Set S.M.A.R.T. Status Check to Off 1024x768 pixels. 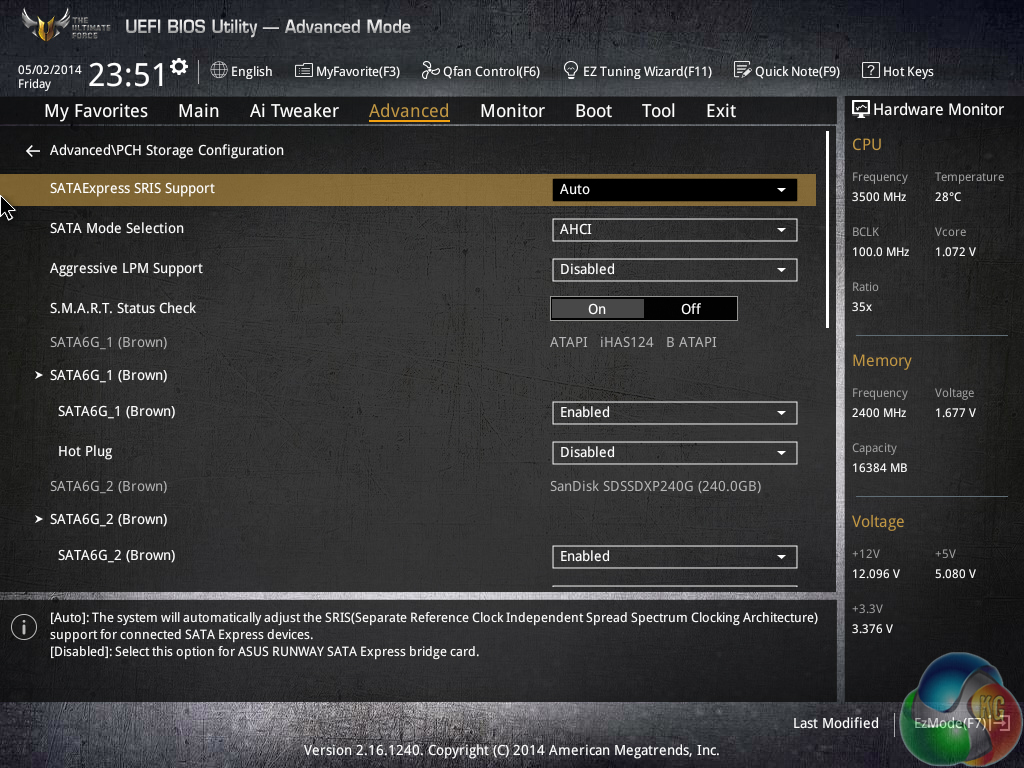click(690, 309)
